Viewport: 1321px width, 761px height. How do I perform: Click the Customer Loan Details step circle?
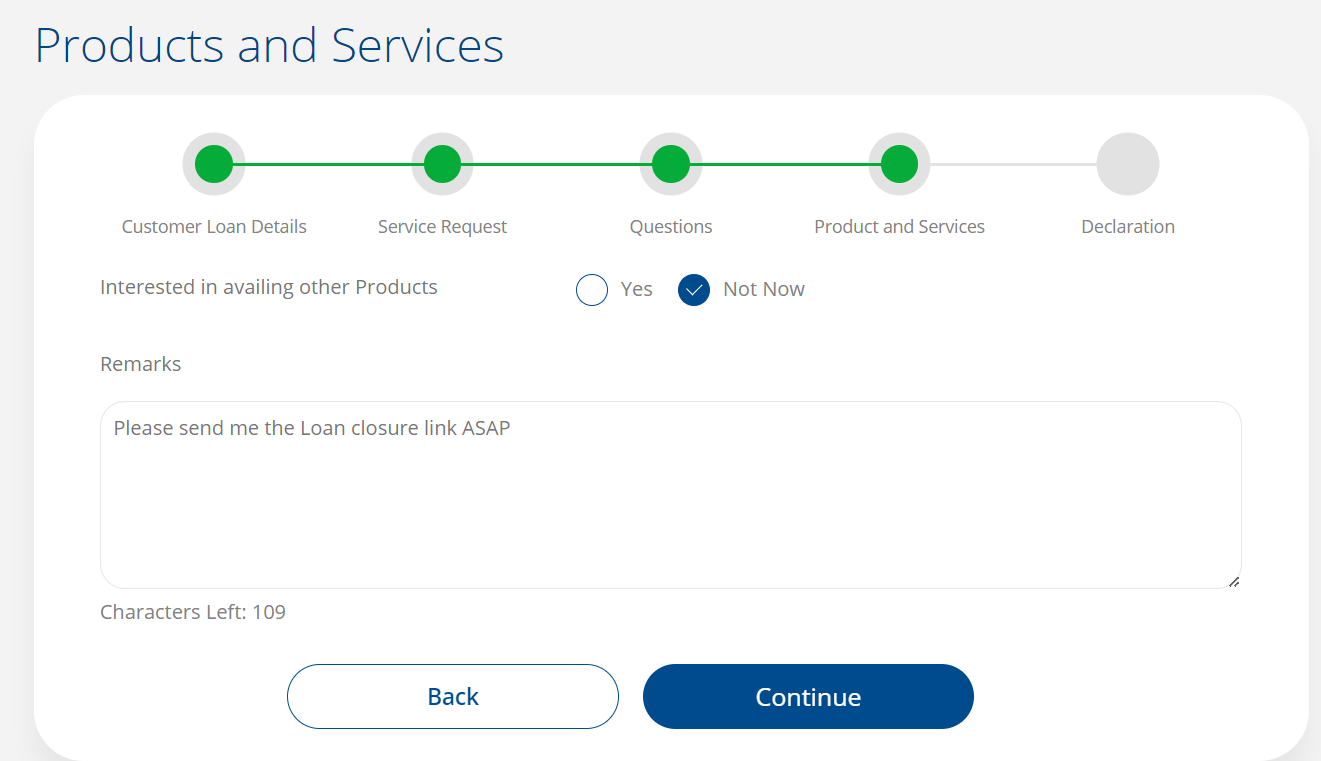214,164
